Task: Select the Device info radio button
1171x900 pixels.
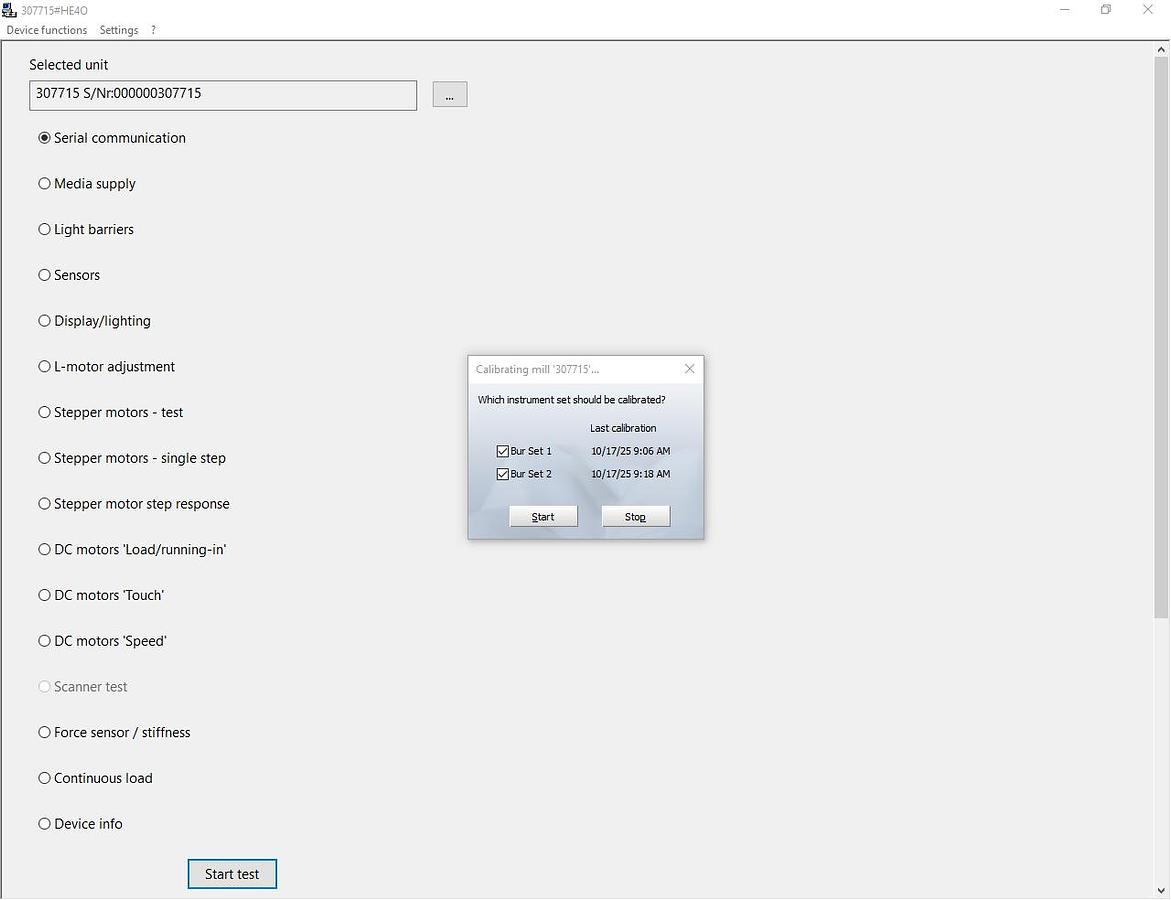Action: (44, 824)
